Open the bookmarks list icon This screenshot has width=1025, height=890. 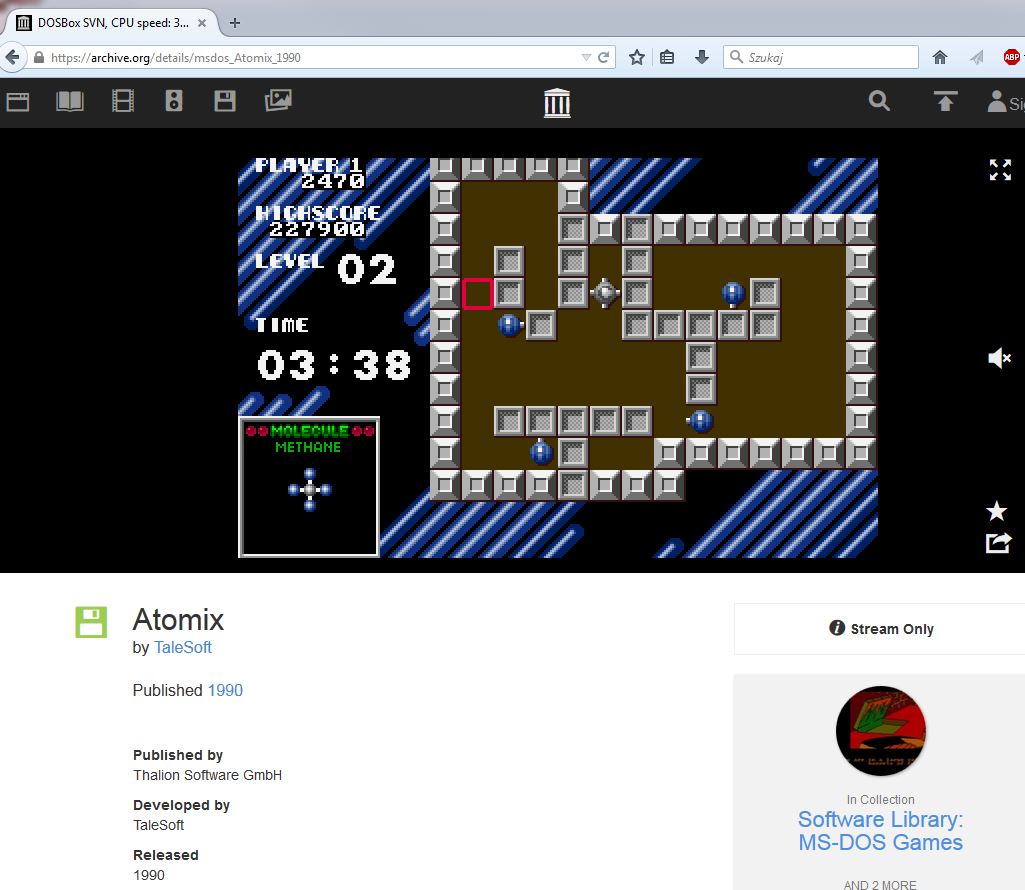667,58
